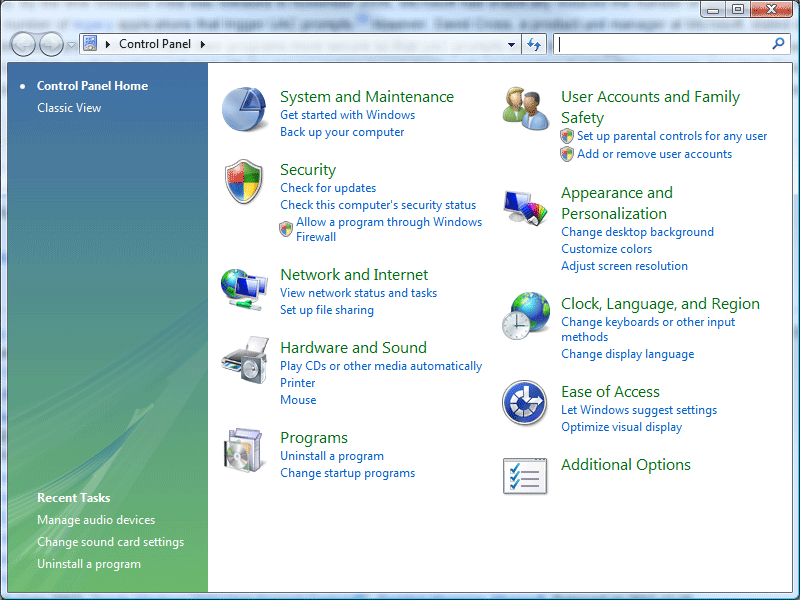Open Appearance and Personalization heading
This screenshot has width=800, height=600.
click(617, 203)
